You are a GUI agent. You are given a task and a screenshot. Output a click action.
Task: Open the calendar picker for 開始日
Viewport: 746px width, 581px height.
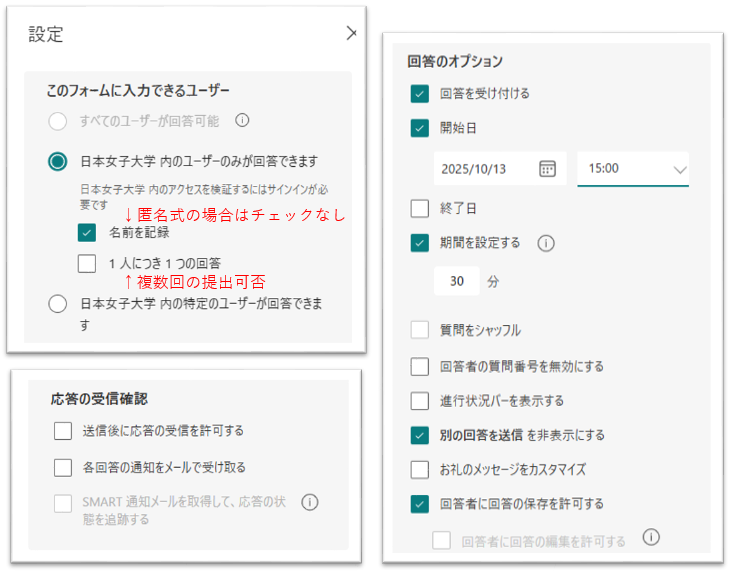tap(547, 168)
